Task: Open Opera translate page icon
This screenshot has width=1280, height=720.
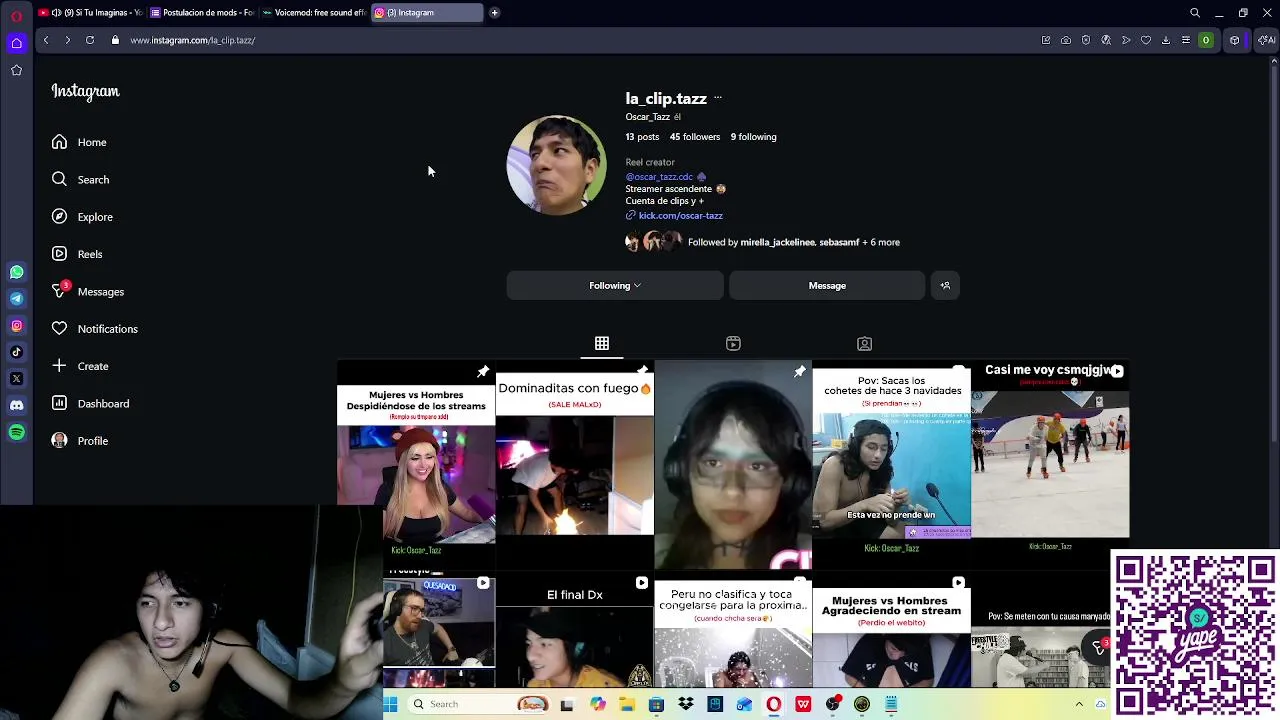Action: pyautogui.click(x=1106, y=40)
